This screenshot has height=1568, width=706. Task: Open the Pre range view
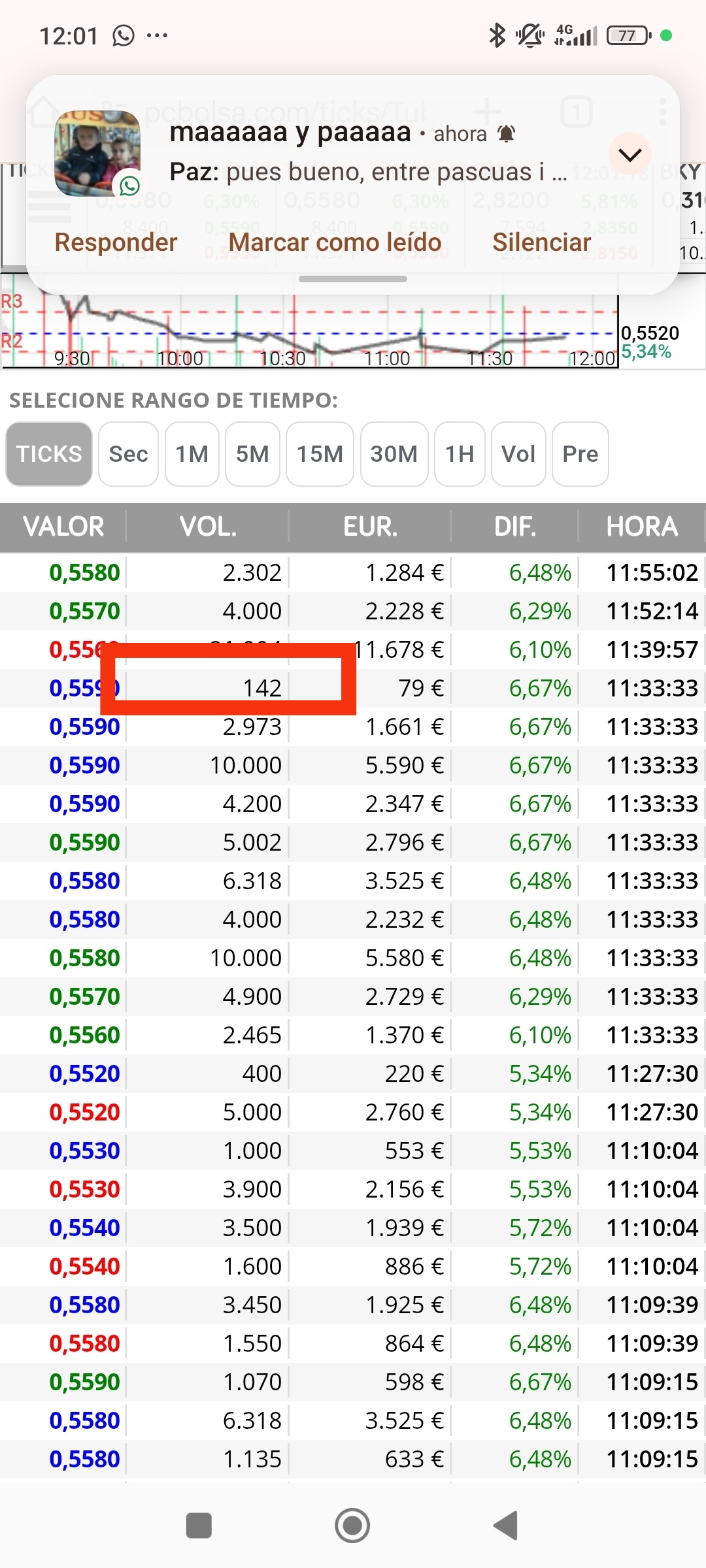coord(580,454)
